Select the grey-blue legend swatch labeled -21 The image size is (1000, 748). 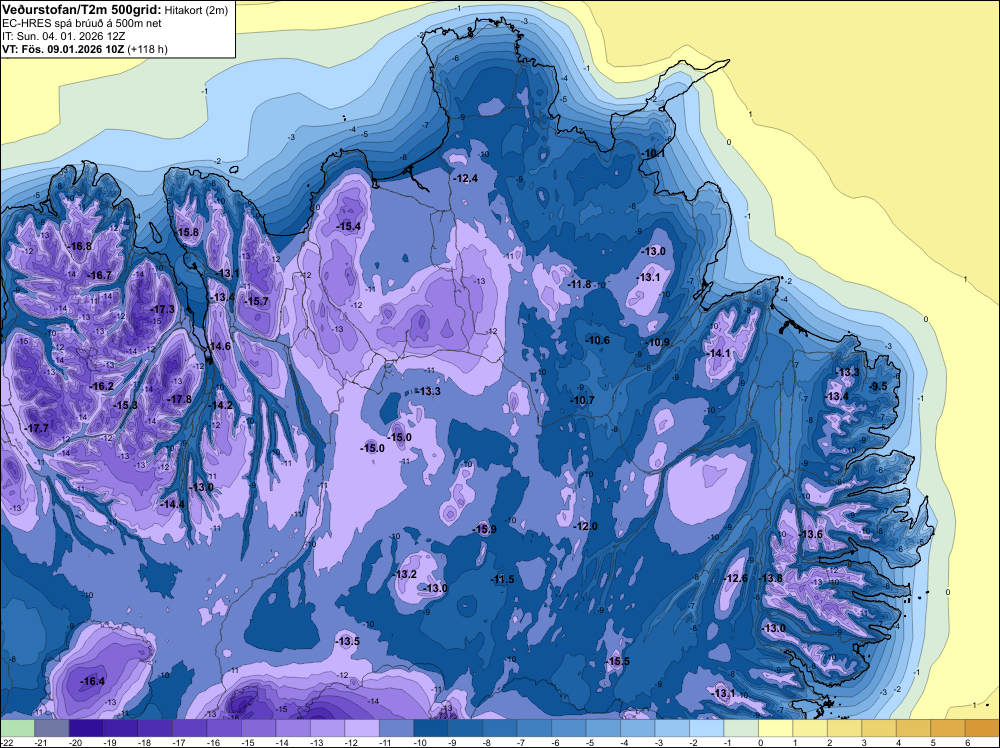pos(52,728)
